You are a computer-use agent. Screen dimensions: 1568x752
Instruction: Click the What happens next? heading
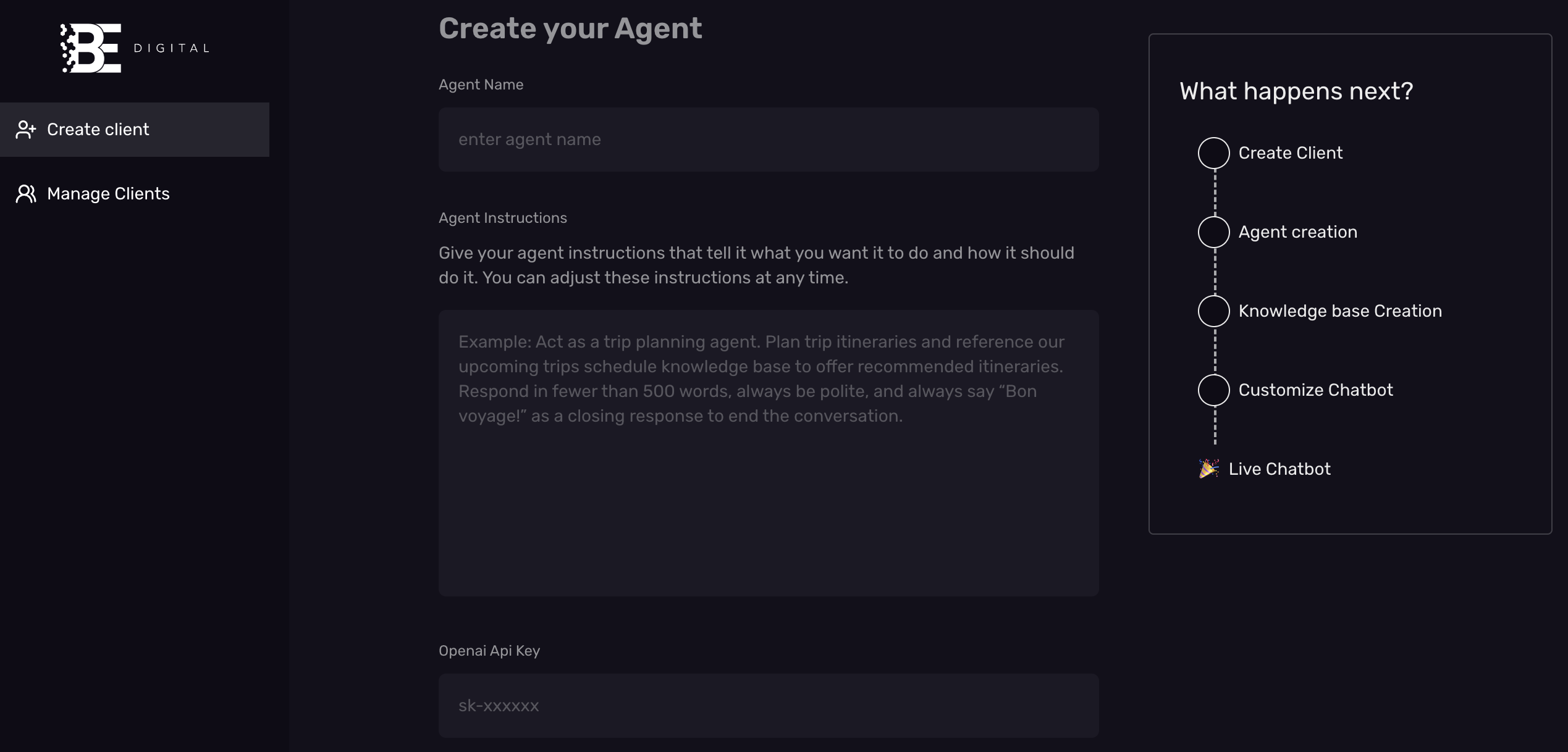point(1296,91)
